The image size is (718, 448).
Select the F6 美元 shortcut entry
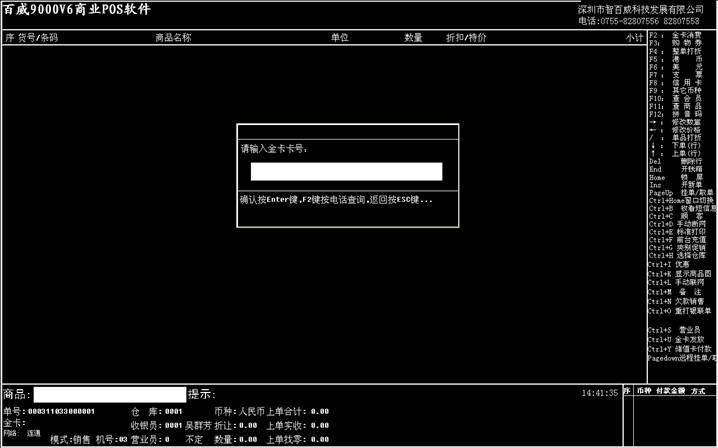(675, 67)
